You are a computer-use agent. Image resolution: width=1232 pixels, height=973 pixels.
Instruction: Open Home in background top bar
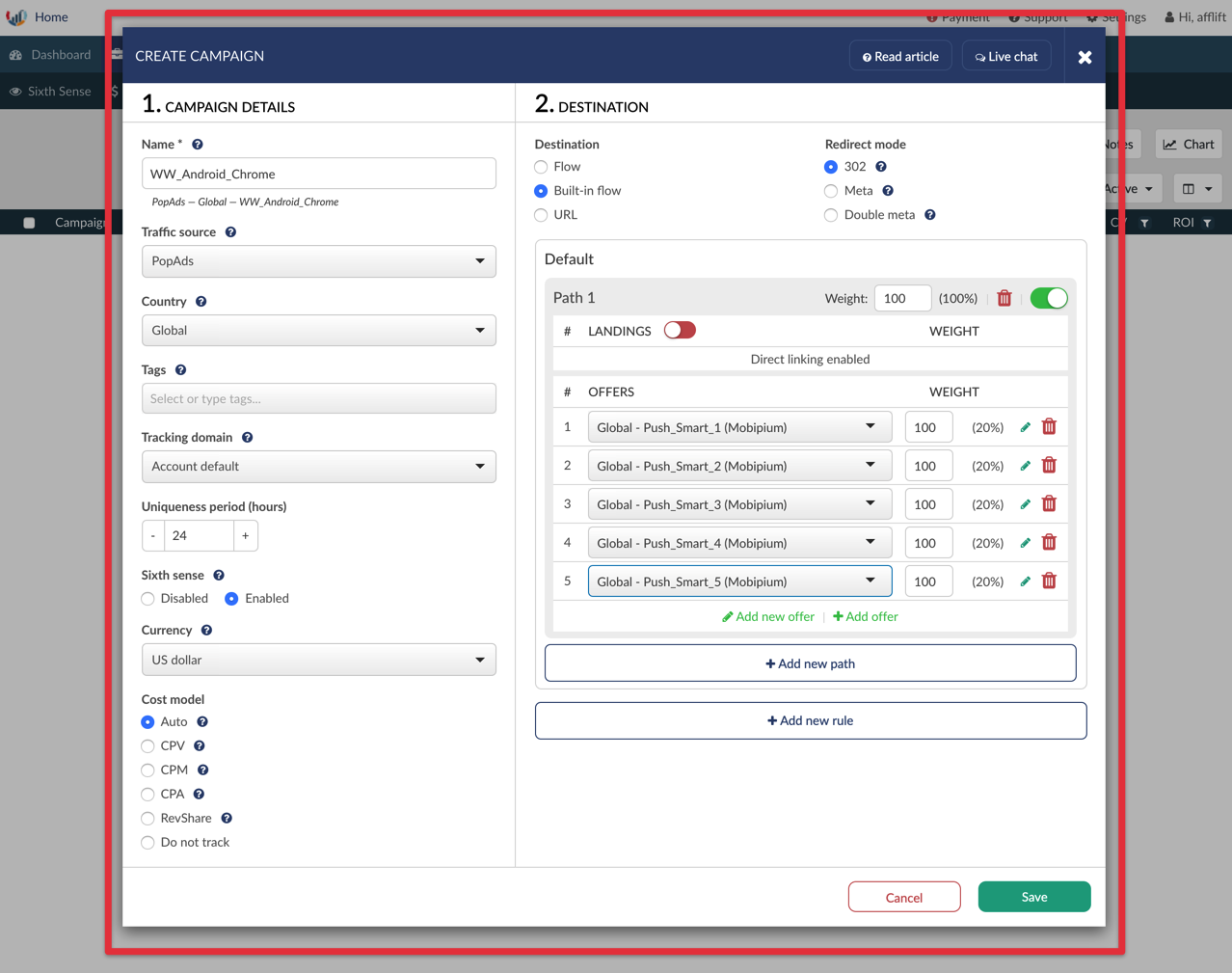(51, 17)
